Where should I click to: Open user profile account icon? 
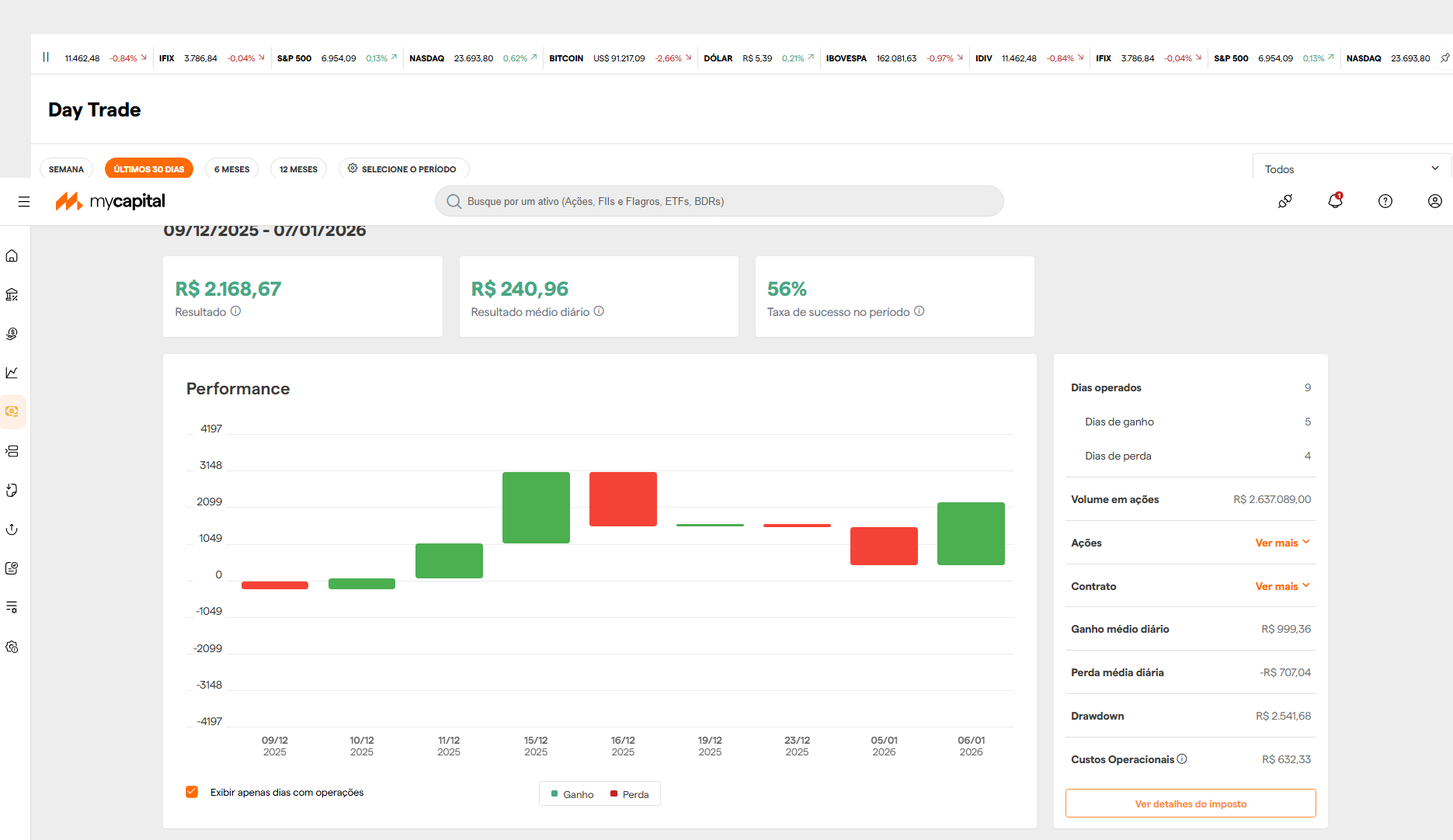point(1435,201)
